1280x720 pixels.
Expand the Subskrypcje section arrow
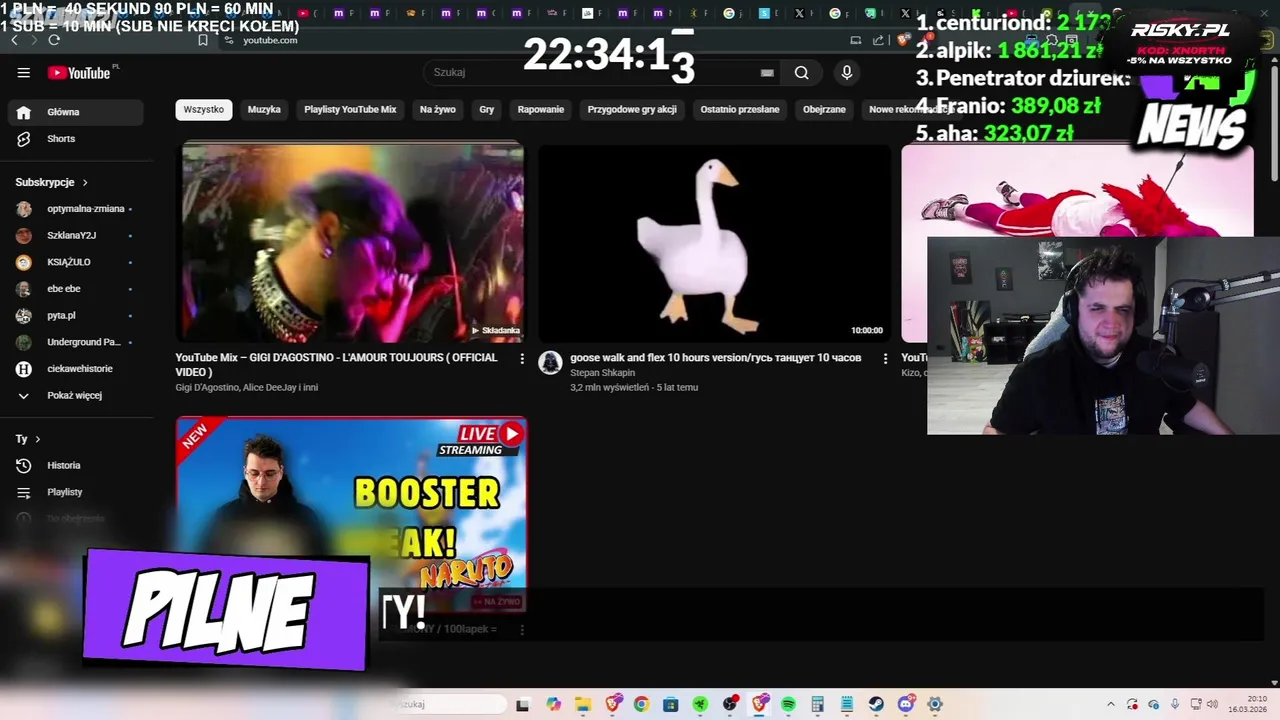(85, 182)
